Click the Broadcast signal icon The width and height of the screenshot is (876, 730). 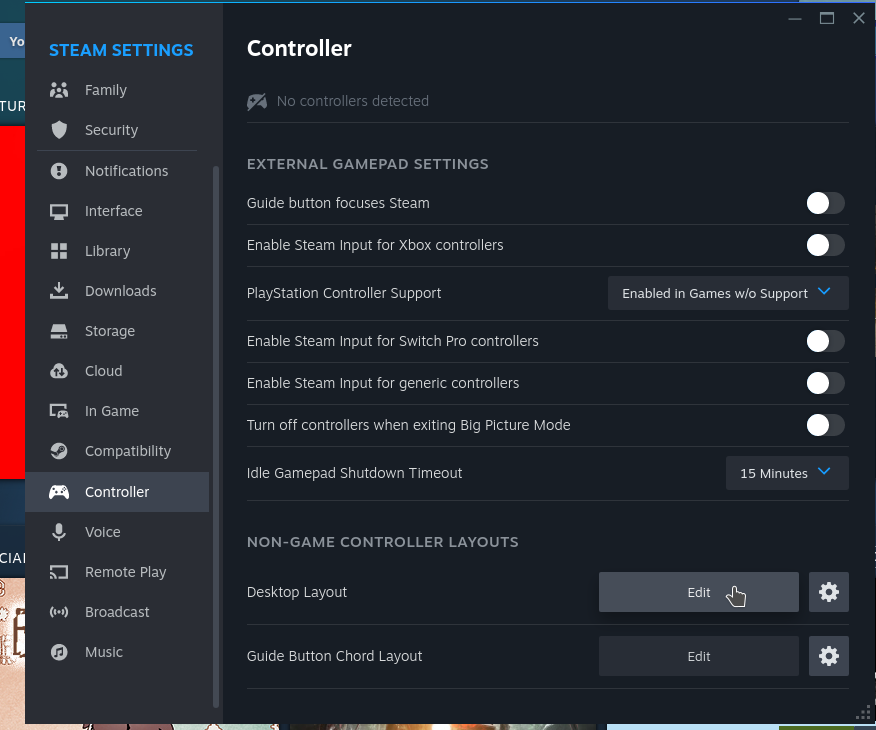pyautogui.click(x=59, y=612)
